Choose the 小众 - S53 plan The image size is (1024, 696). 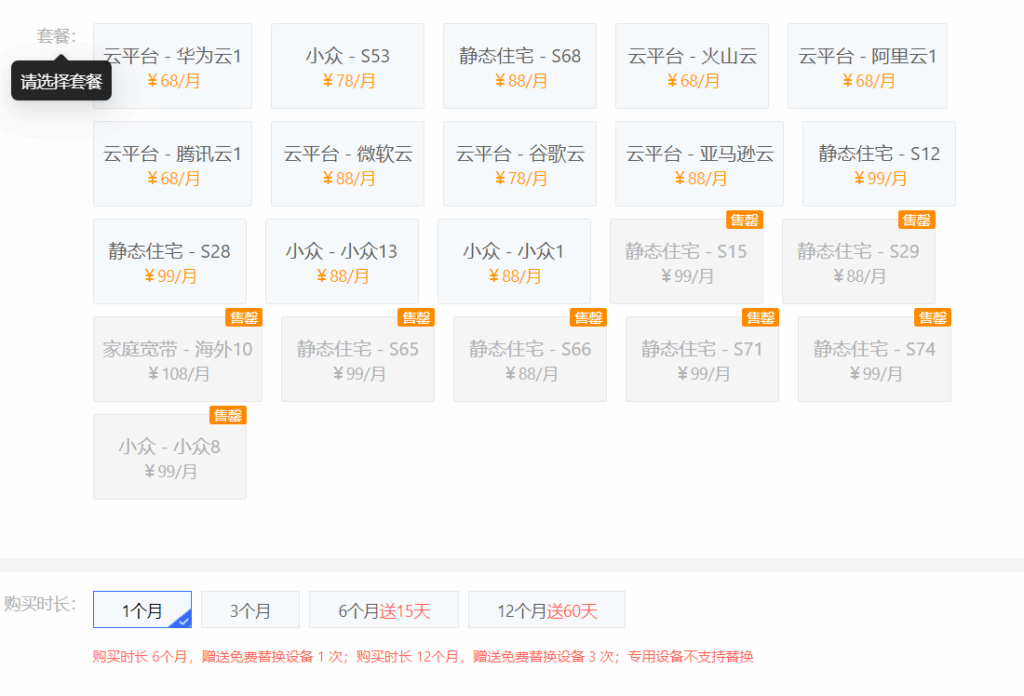347,66
